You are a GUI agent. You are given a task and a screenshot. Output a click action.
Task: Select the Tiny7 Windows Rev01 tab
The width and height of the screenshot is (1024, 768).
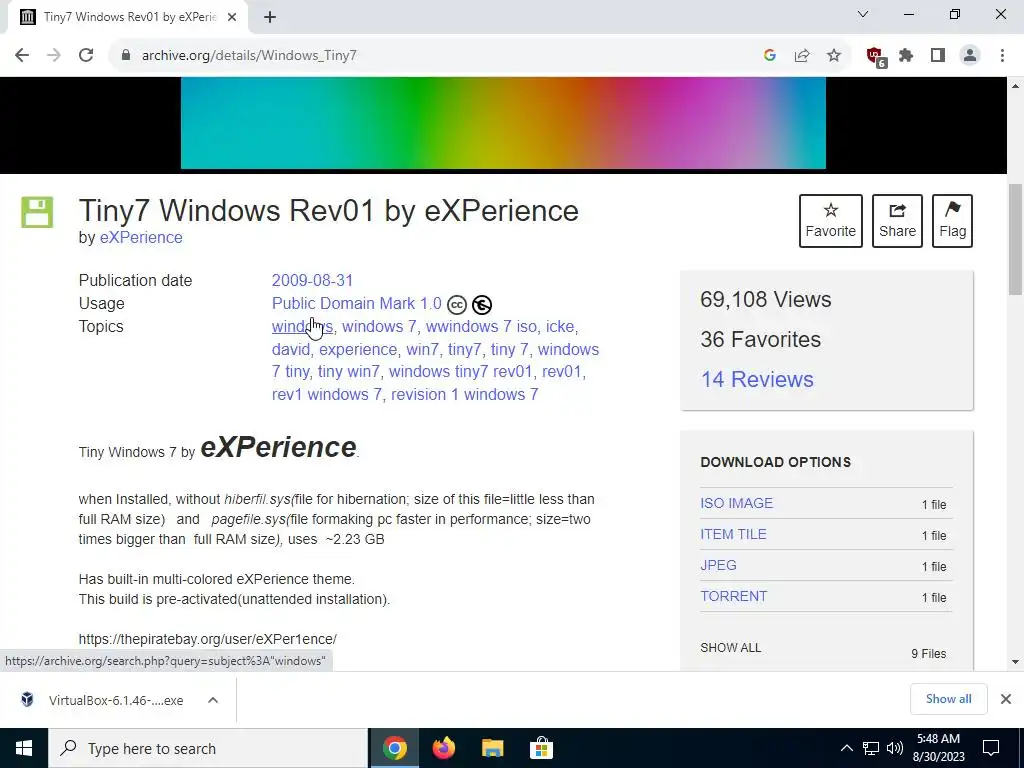129,18
